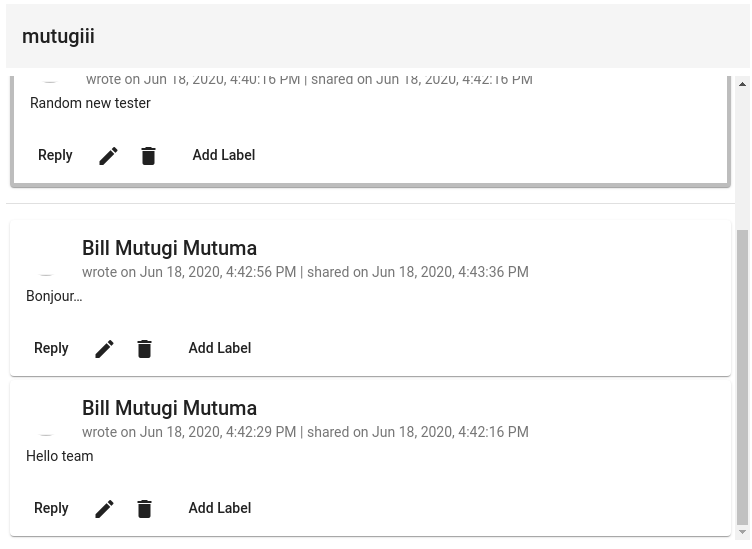Reply to the 'Bonjour...' post
Screen dimensions: 752x549
coord(51,348)
